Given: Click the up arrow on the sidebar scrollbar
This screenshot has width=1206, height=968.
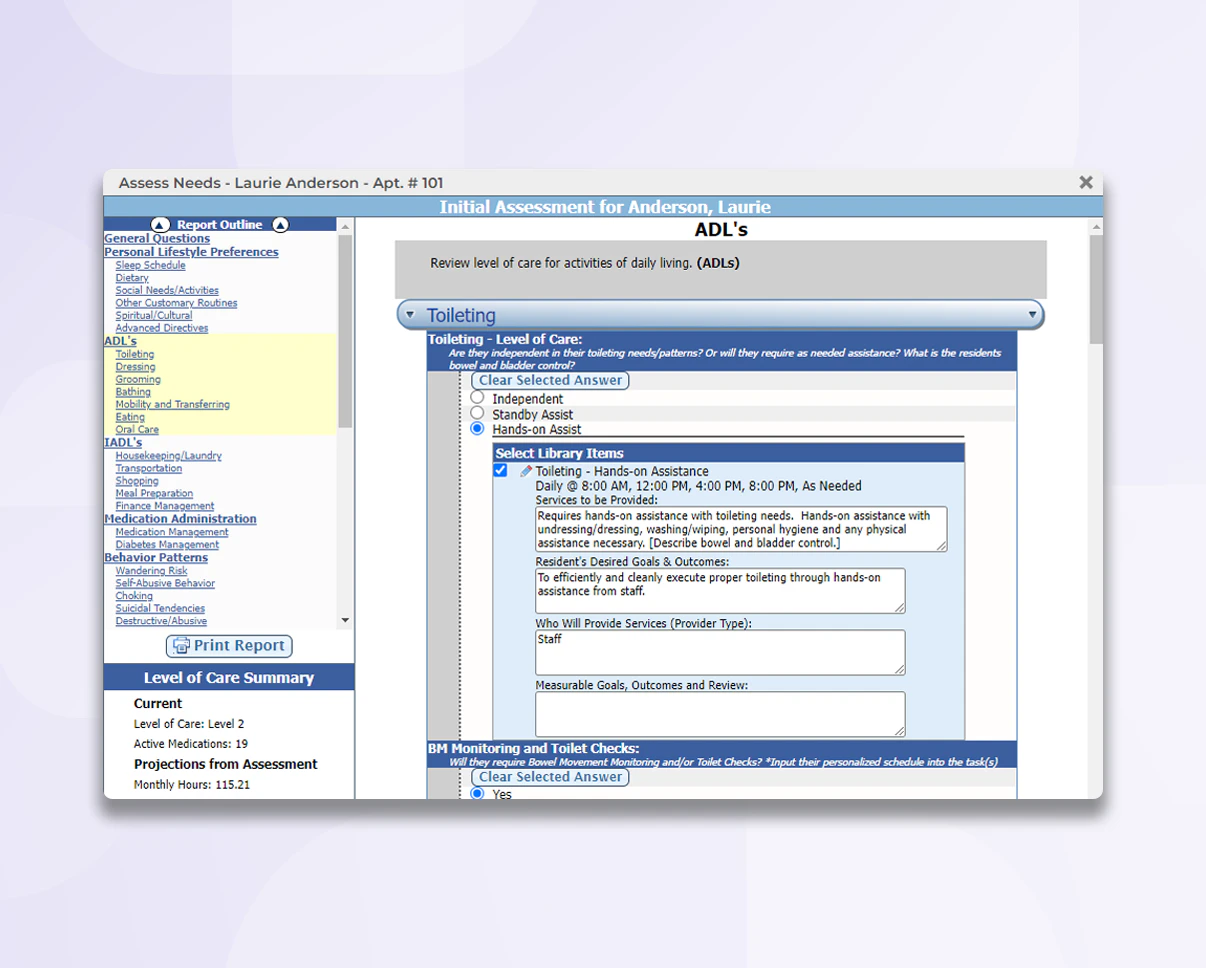Looking at the screenshot, I should [x=346, y=228].
